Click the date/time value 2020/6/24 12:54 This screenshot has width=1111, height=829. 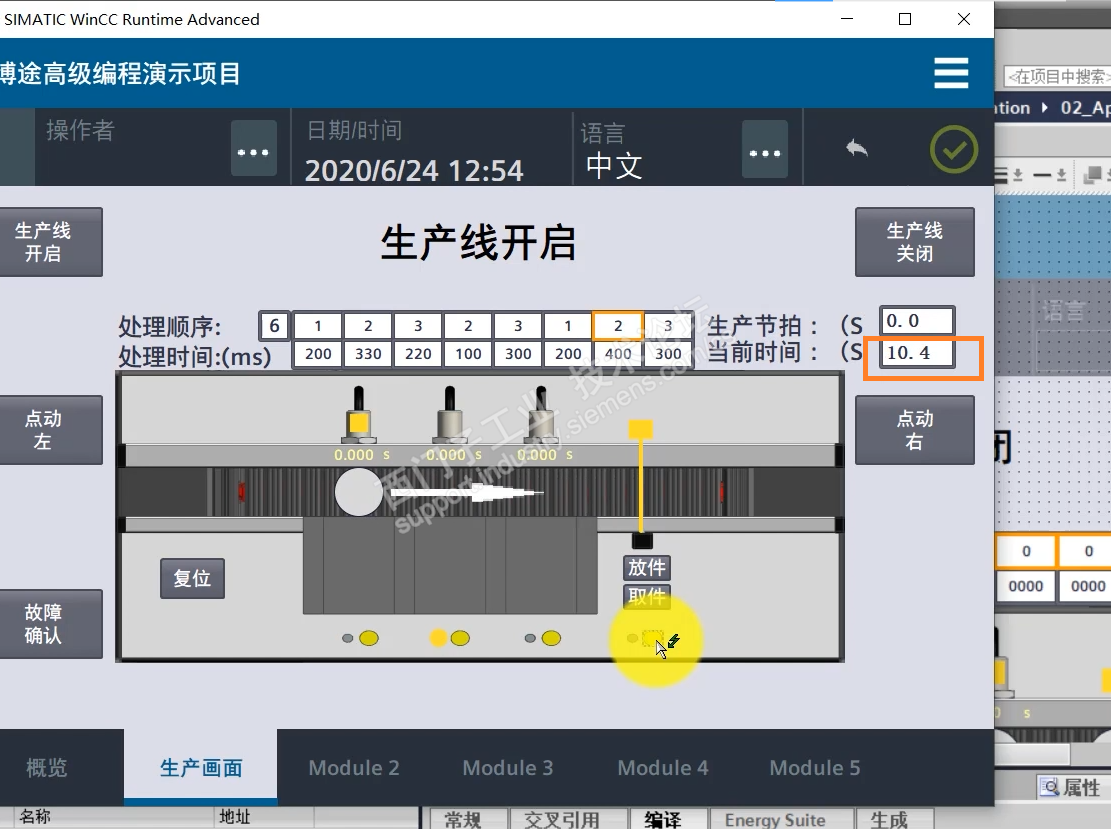click(414, 171)
